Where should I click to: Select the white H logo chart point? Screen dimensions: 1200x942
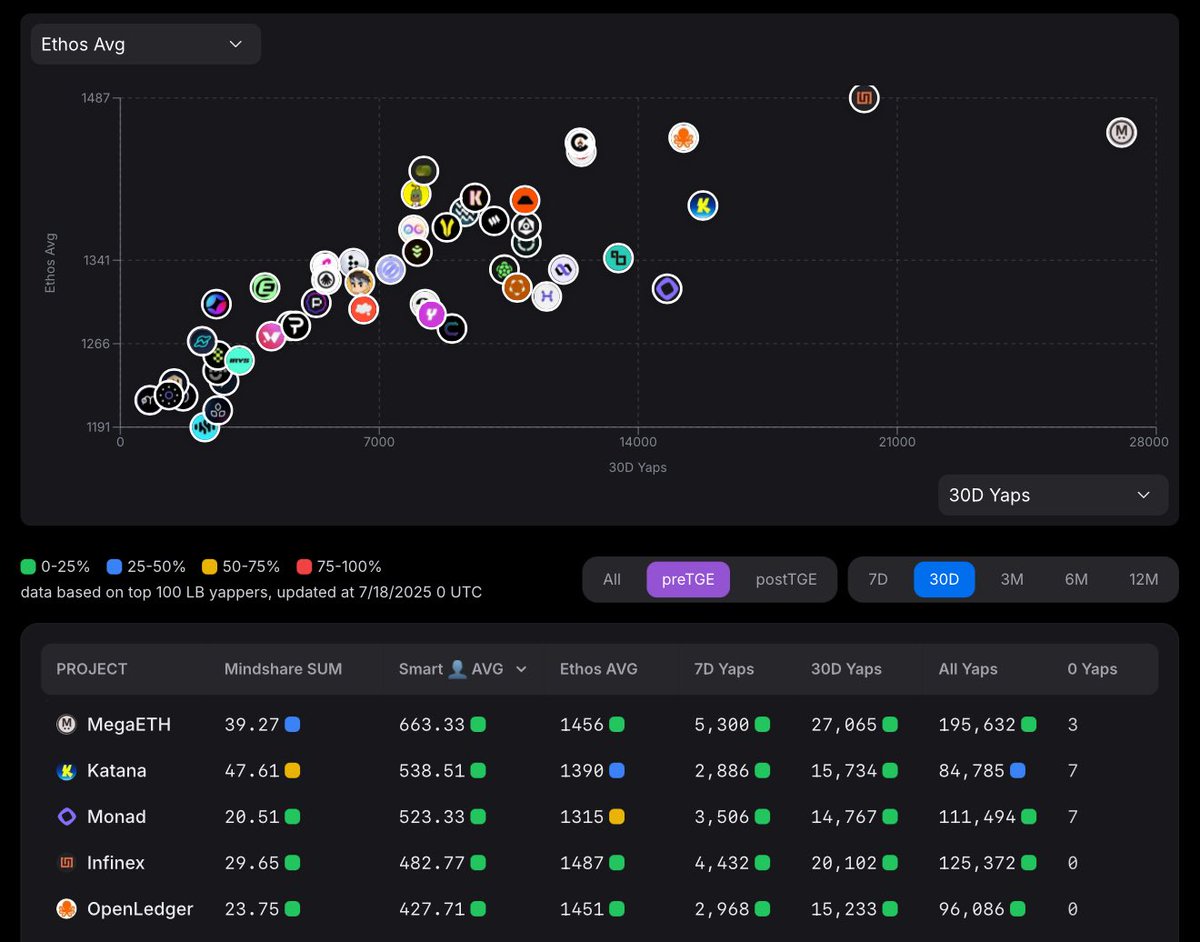pyautogui.click(x=546, y=296)
